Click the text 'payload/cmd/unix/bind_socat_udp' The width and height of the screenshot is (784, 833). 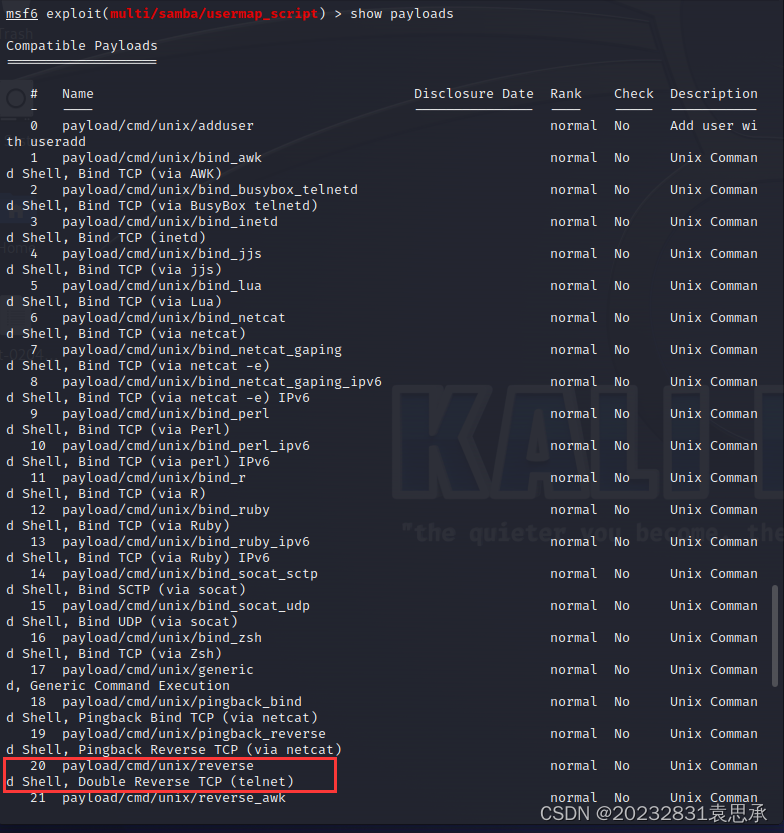coord(185,606)
